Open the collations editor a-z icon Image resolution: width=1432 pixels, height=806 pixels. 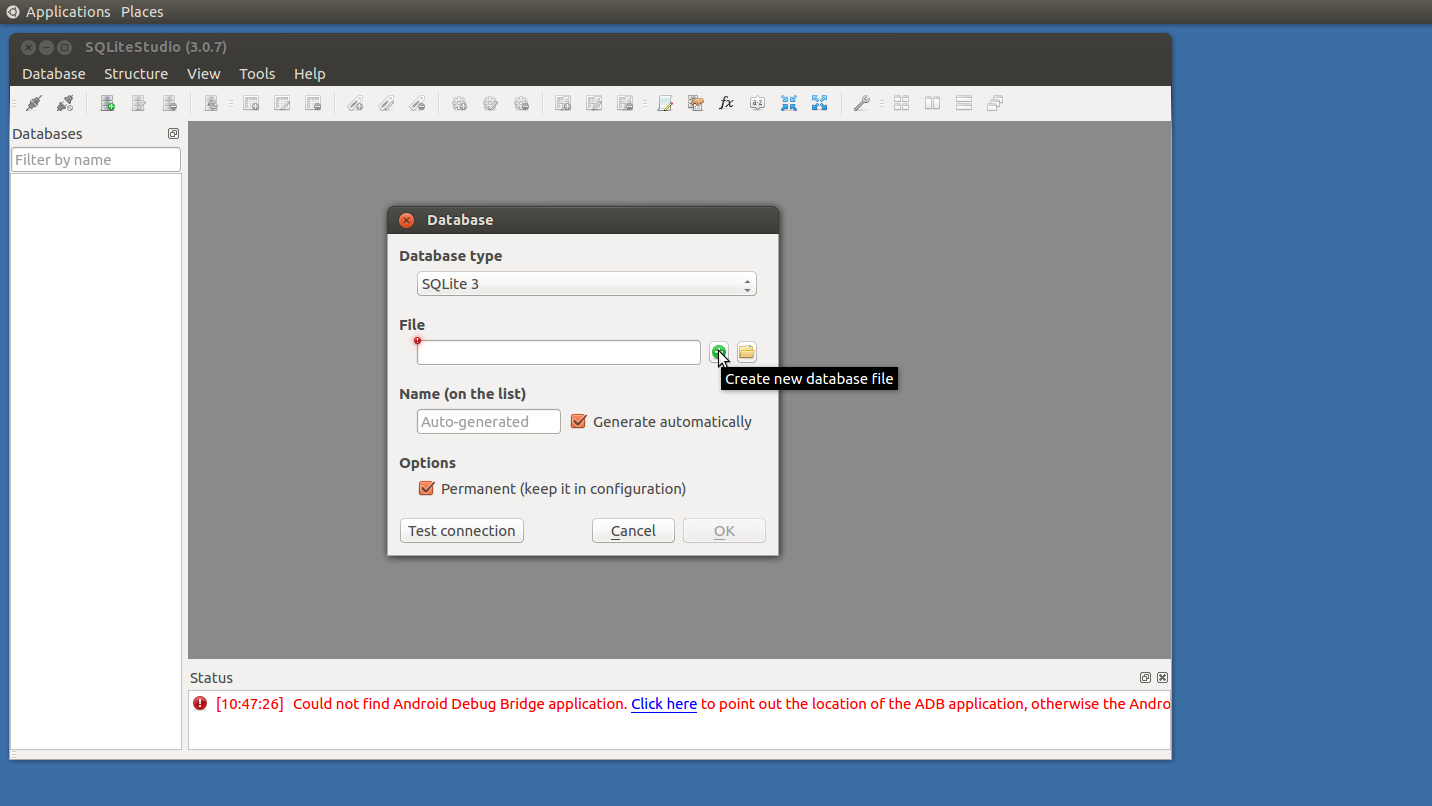pos(757,103)
